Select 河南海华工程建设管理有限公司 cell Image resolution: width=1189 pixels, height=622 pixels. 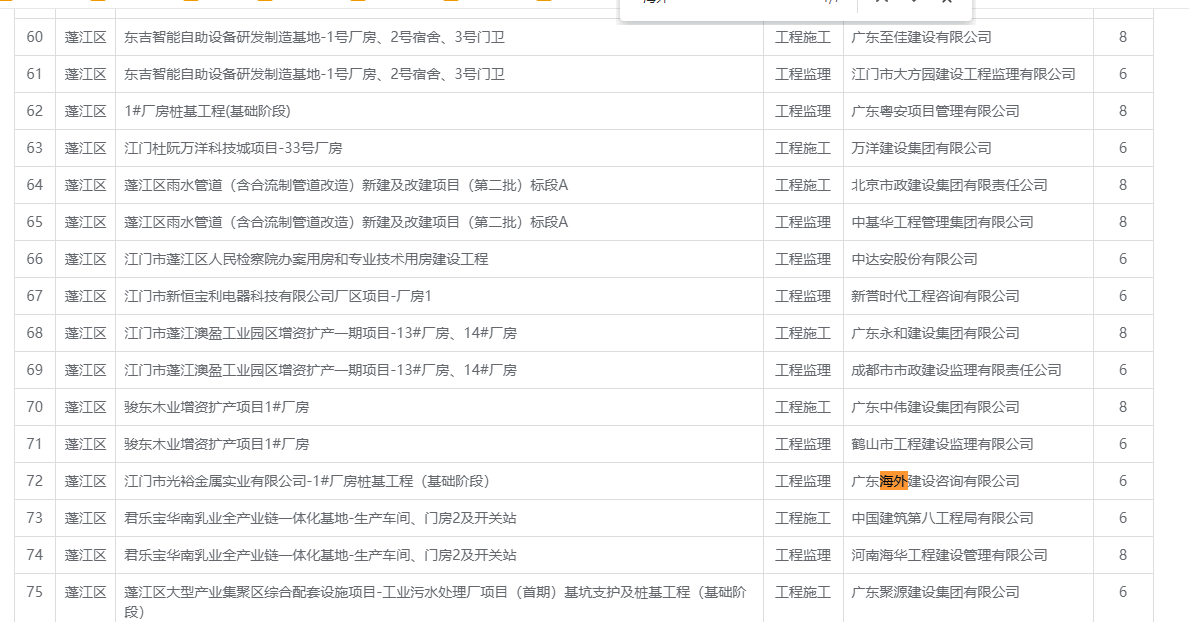point(948,555)
